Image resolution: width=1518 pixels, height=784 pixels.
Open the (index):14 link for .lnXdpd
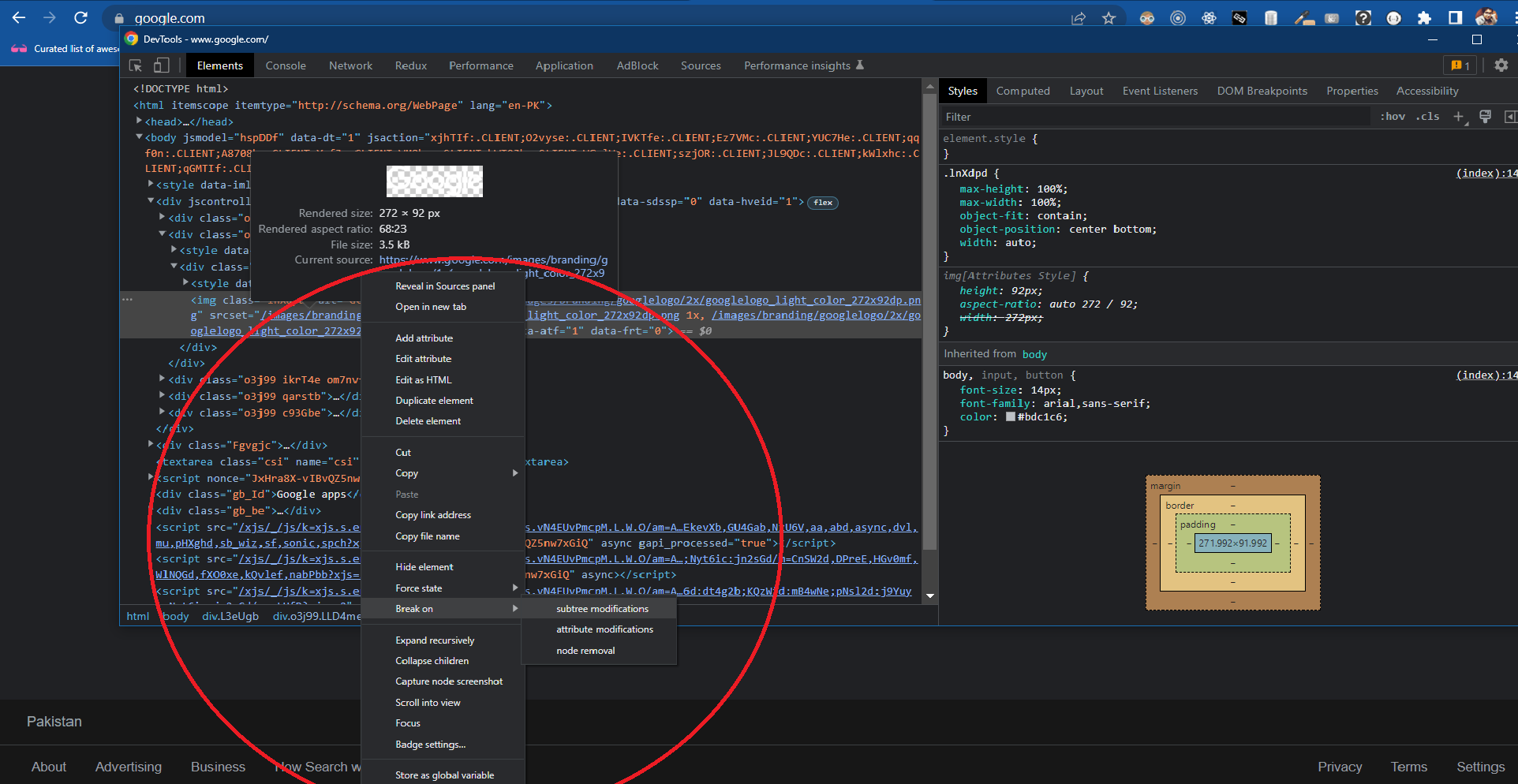[x=1486, y=174]
